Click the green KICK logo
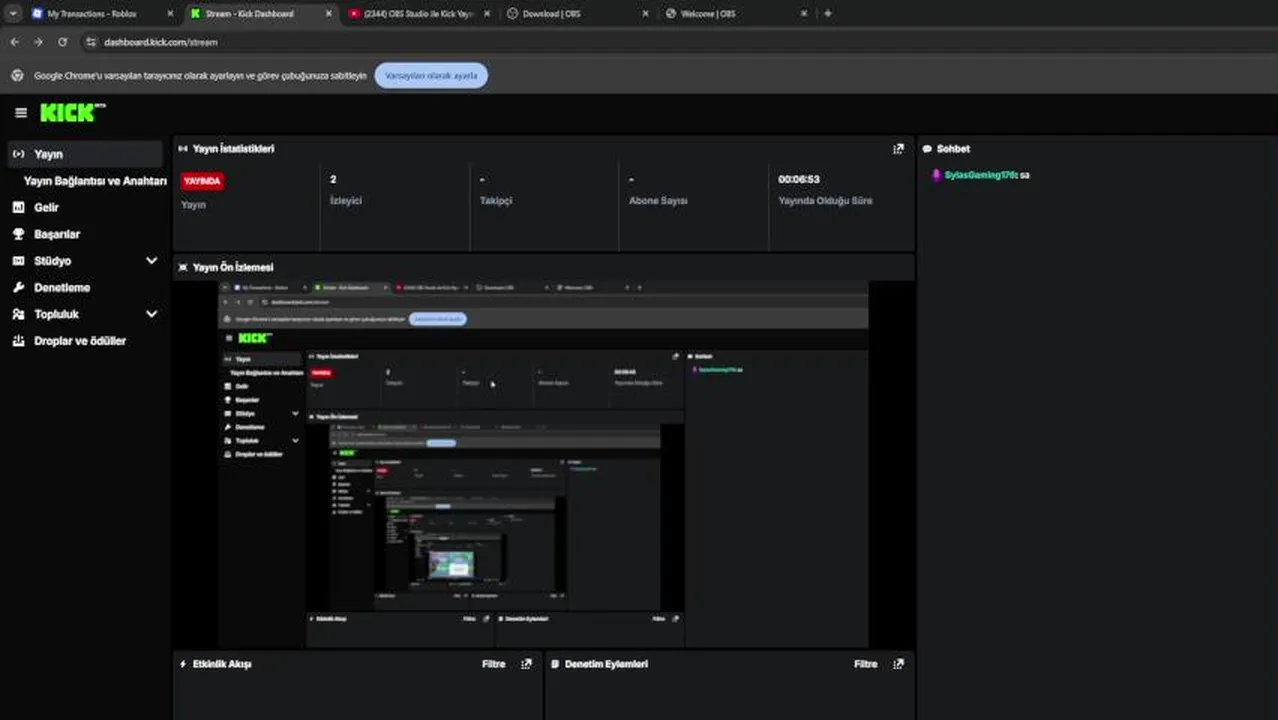1278x720 pixels. tap(72, 113)
